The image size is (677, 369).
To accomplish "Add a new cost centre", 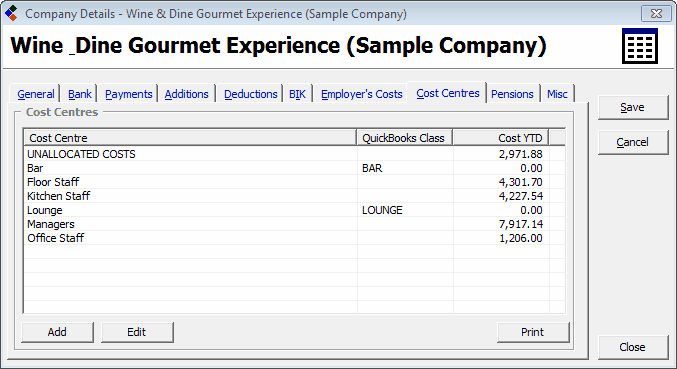I will [x=57, y=332].
